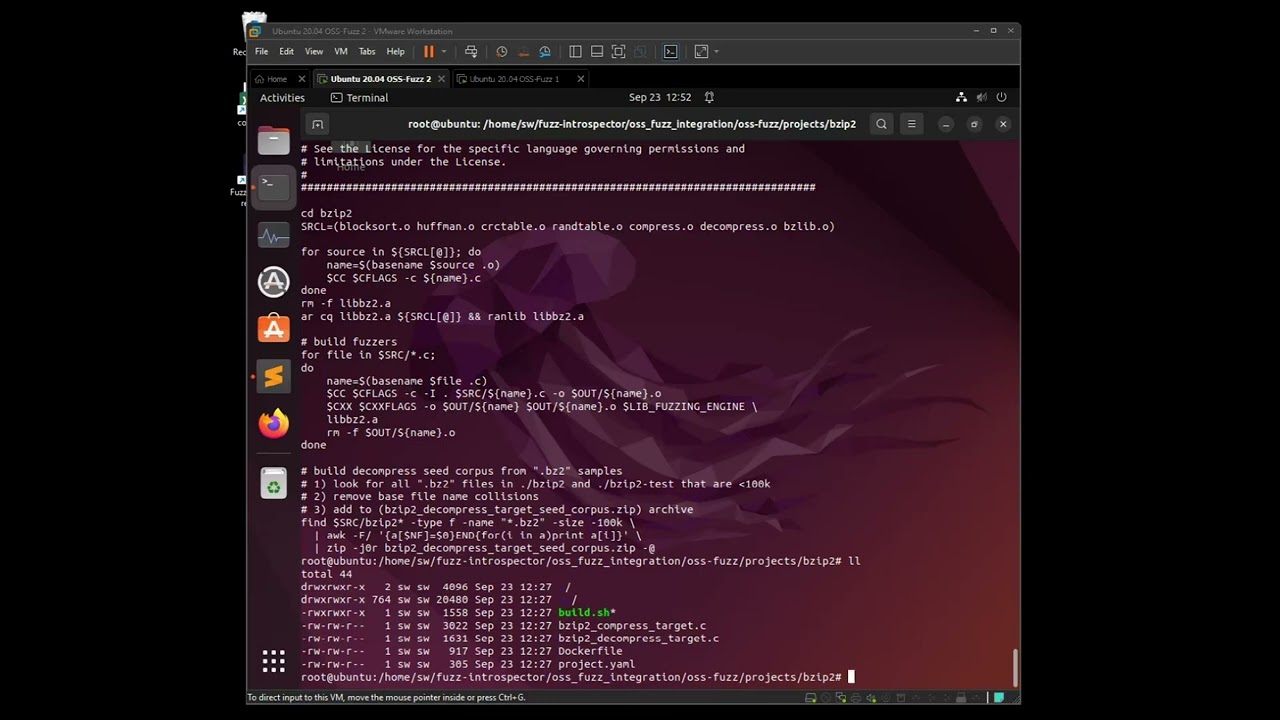Open the Activities overview
Viewport: 1280px width, 720px height.
click(282, 97)
